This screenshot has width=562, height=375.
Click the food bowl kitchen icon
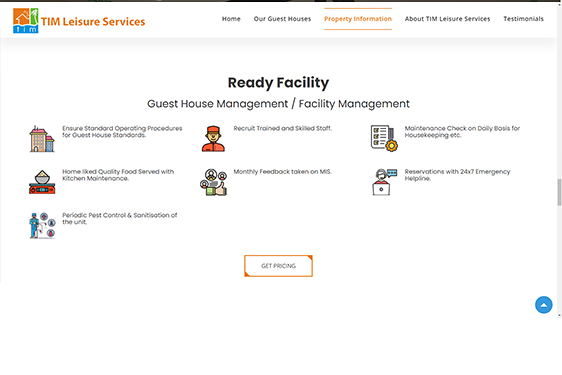point(42,182)
